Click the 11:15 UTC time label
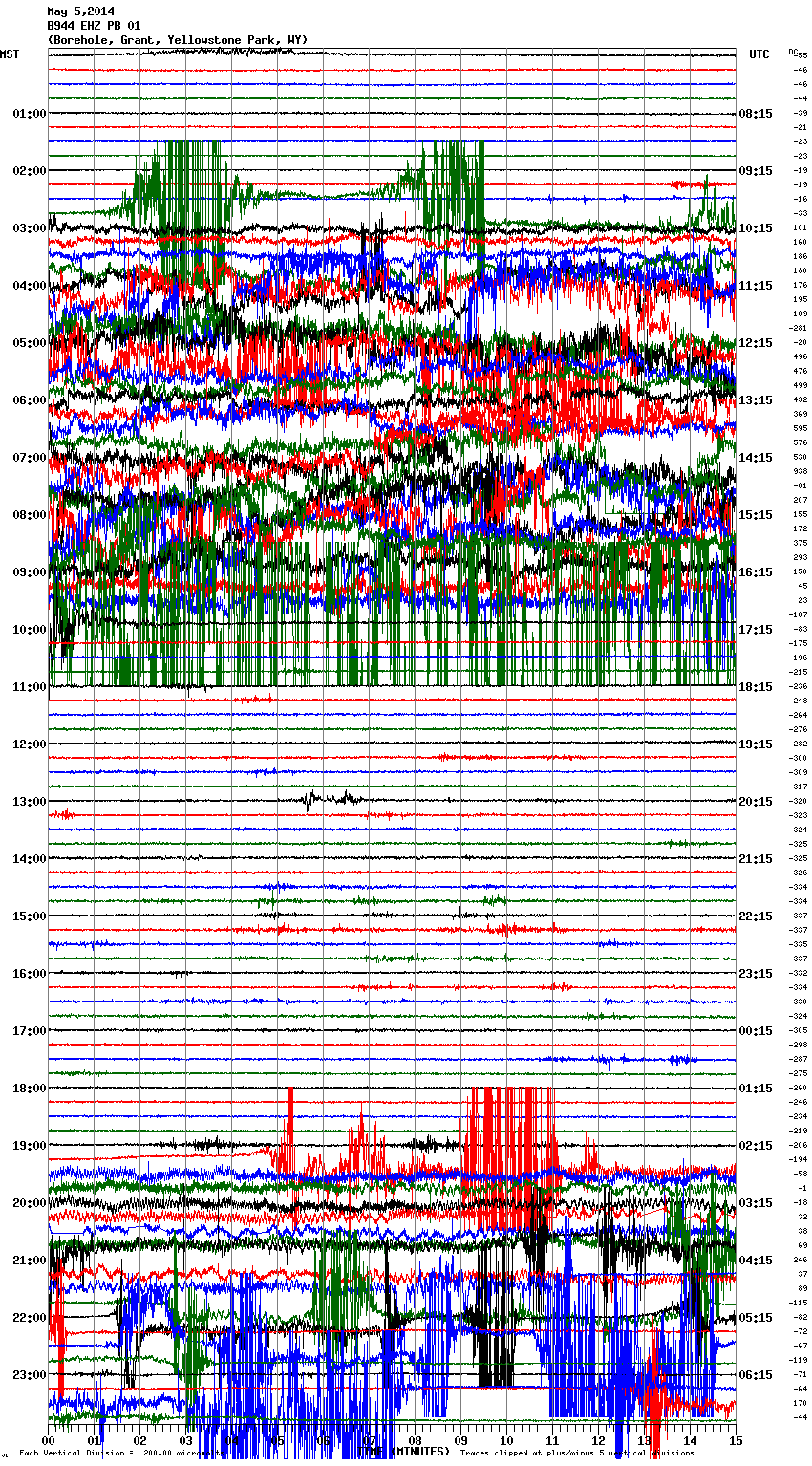Viewport: 812px width, 1466px height. coord(756,285)
